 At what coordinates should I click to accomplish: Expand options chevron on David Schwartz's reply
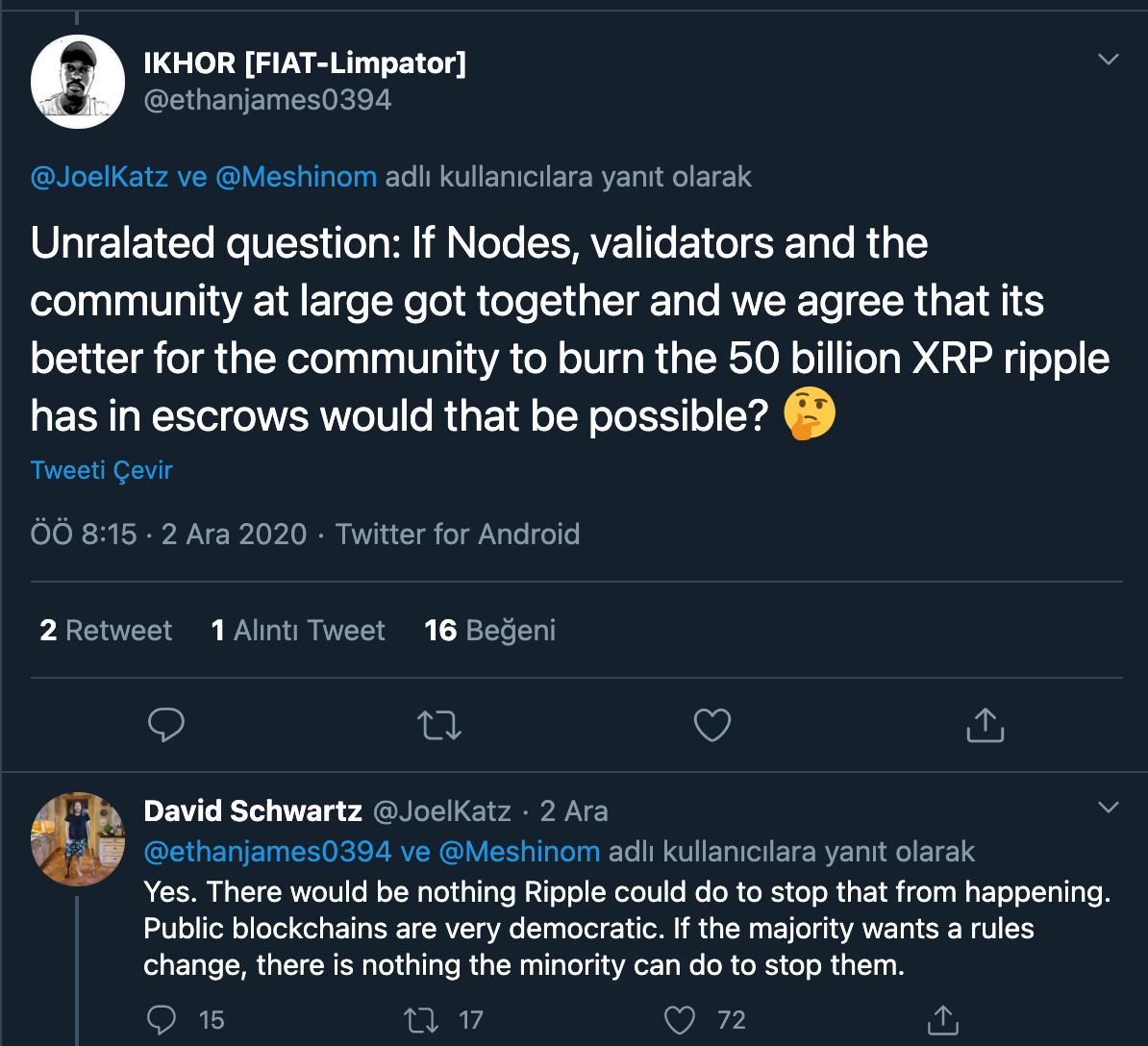coord(1108,808)
